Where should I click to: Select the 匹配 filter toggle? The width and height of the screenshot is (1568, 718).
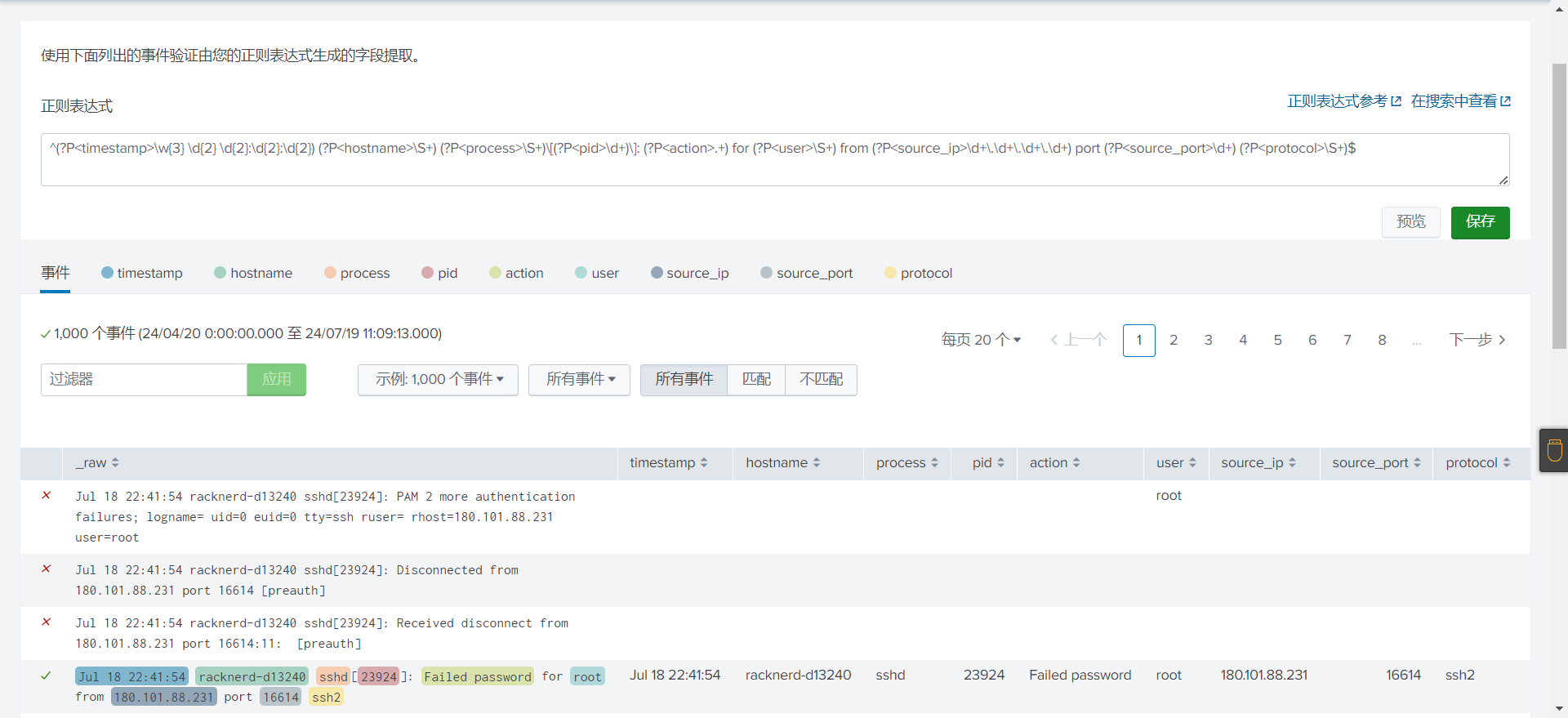tap(756, 380)
